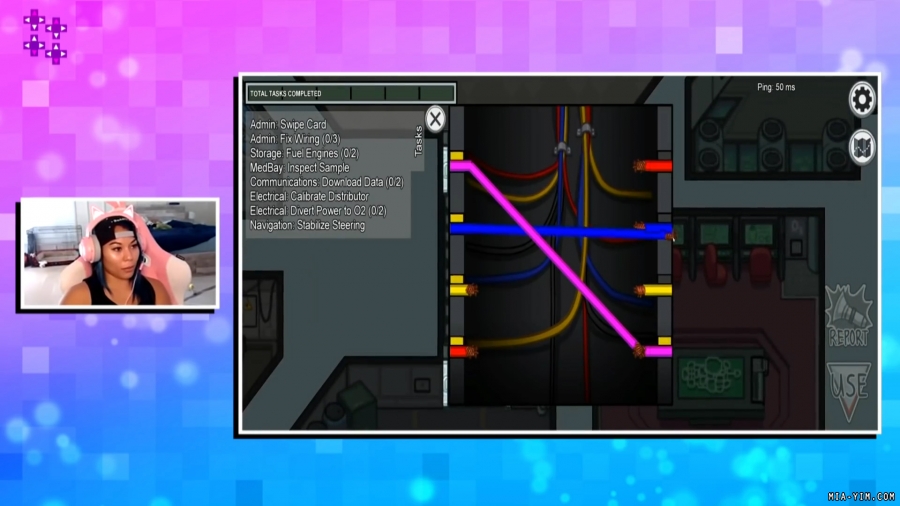
Task: Click the left yellow wire end
Action: tap(463, 290)
